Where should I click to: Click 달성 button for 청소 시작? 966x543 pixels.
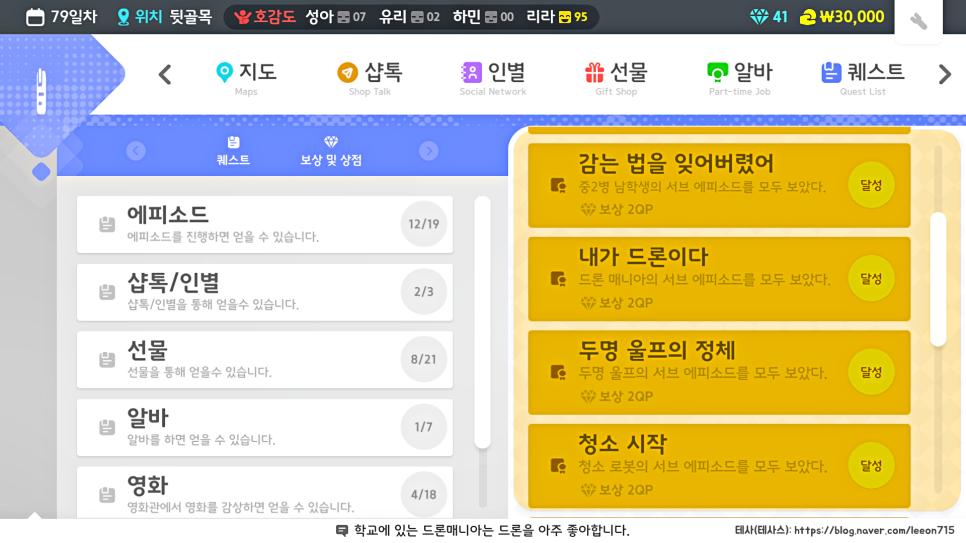(x=871, y=465)
